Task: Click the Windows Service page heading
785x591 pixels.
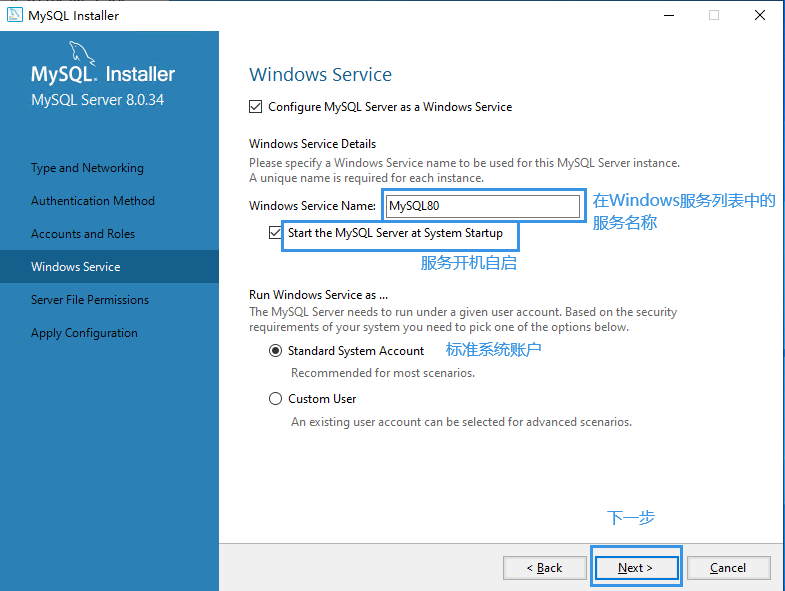Action: tap(320, 75)
